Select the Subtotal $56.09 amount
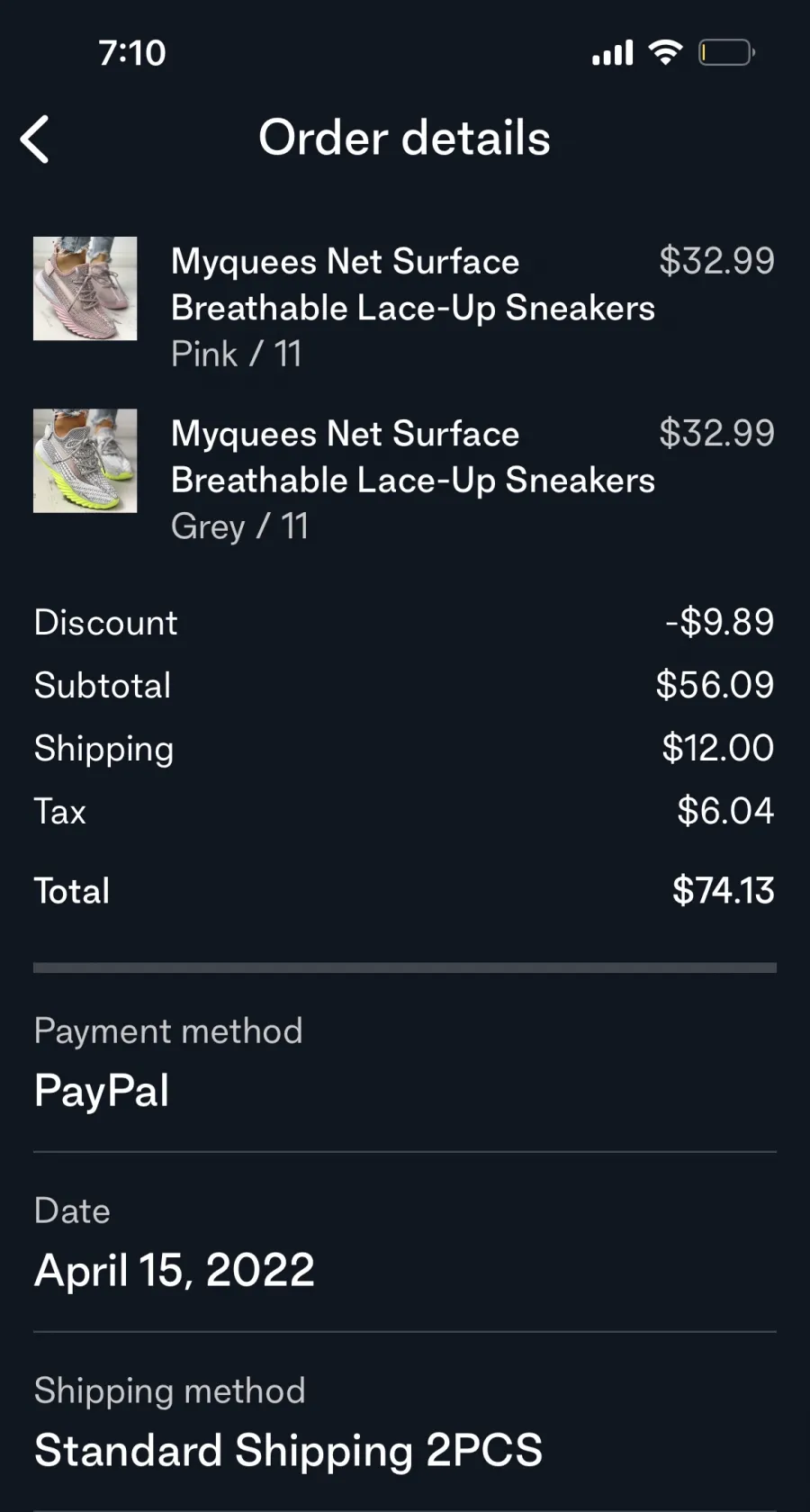 pos(715,685)
